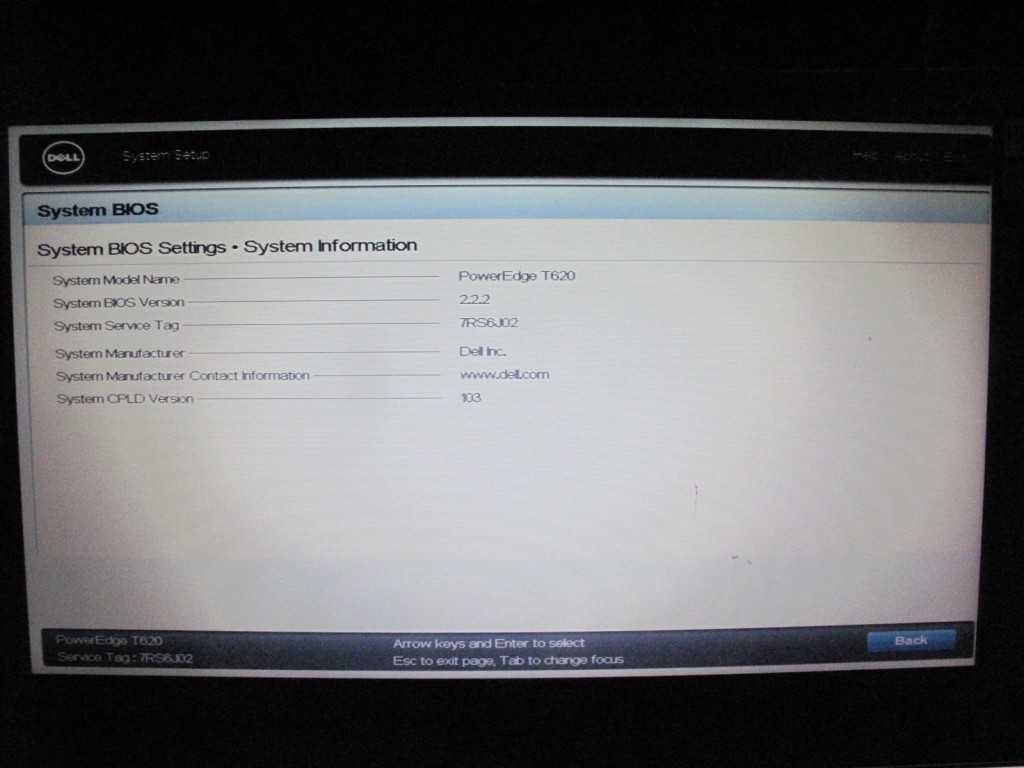This screenshot has width=1024, height=768.
Task: Select the System CPLD Version label
Action: pyautogui.click(x=125, y=398)
